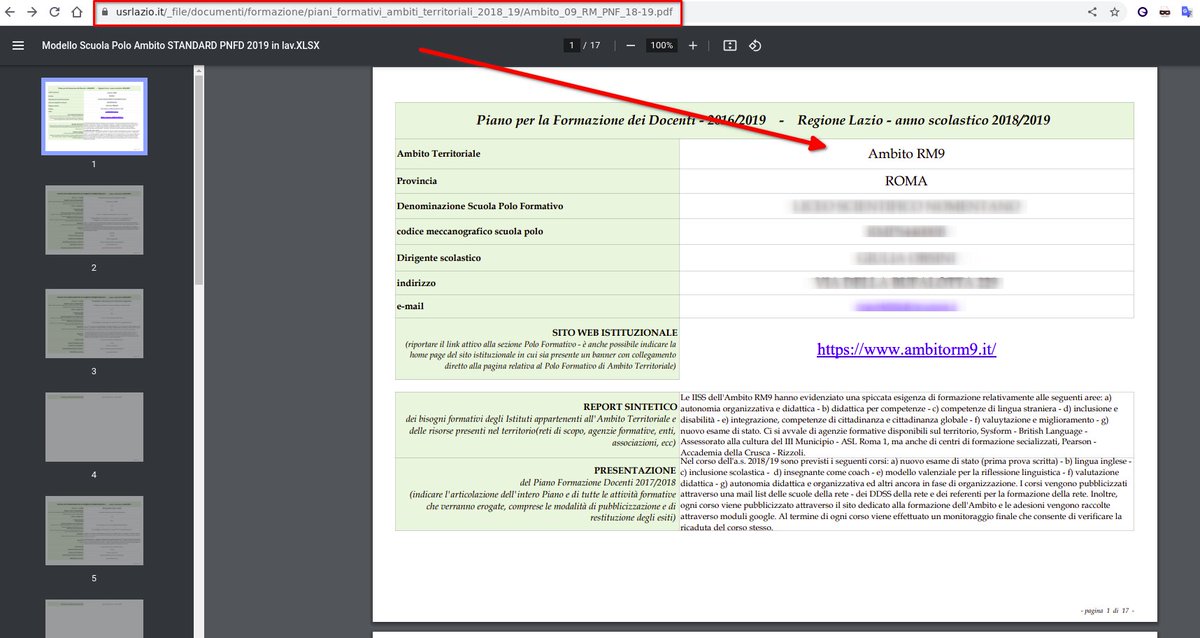Viewport: 1200px width, 638px height.
Task: Open the dark circular G extension
Action: (1141, 12)
